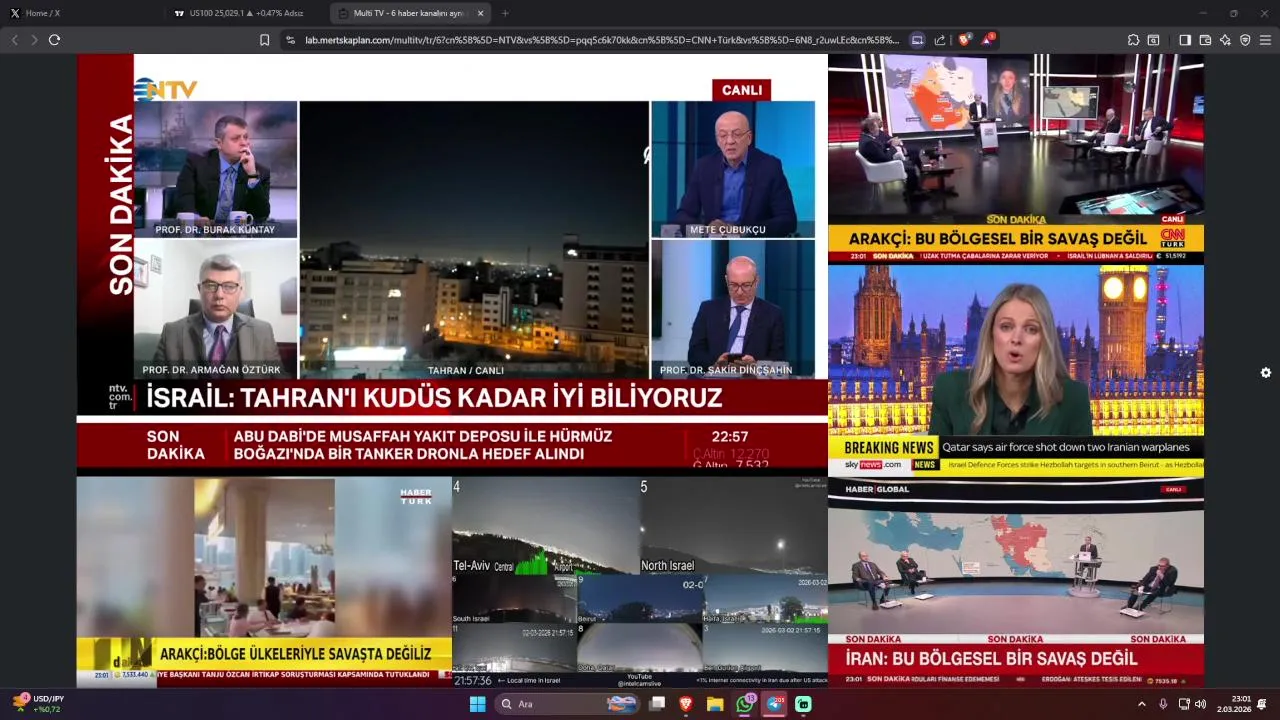Screen dimensions: 1280x720
Task: Select the Habertürk video stream
Action: click(x=264, y=582)
